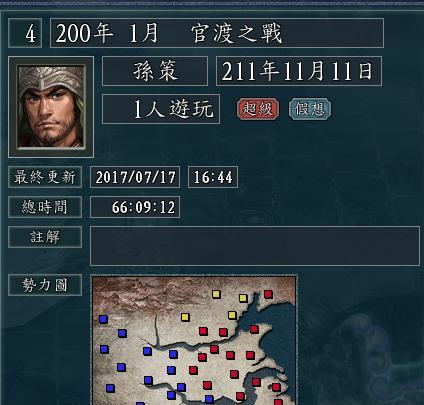
Task: Click the 總時間 label
Action: click(x=45, y=207)
